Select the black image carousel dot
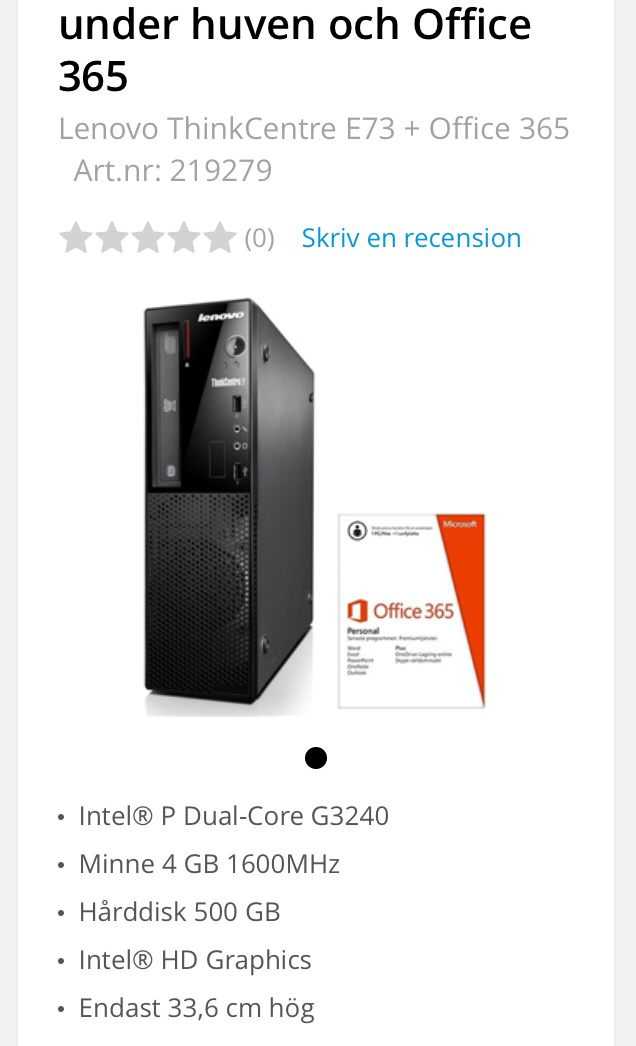636x1046 pixels. [316, 758]
